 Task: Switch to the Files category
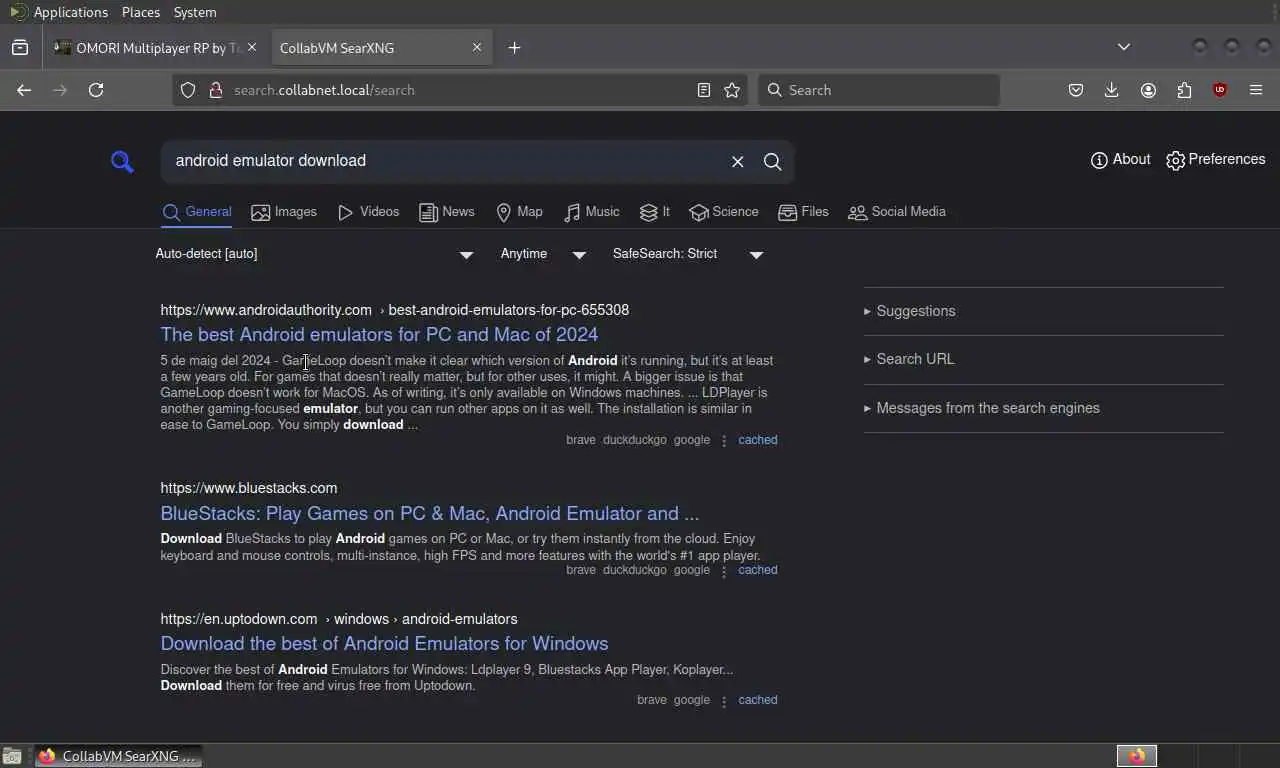point(803,212)
